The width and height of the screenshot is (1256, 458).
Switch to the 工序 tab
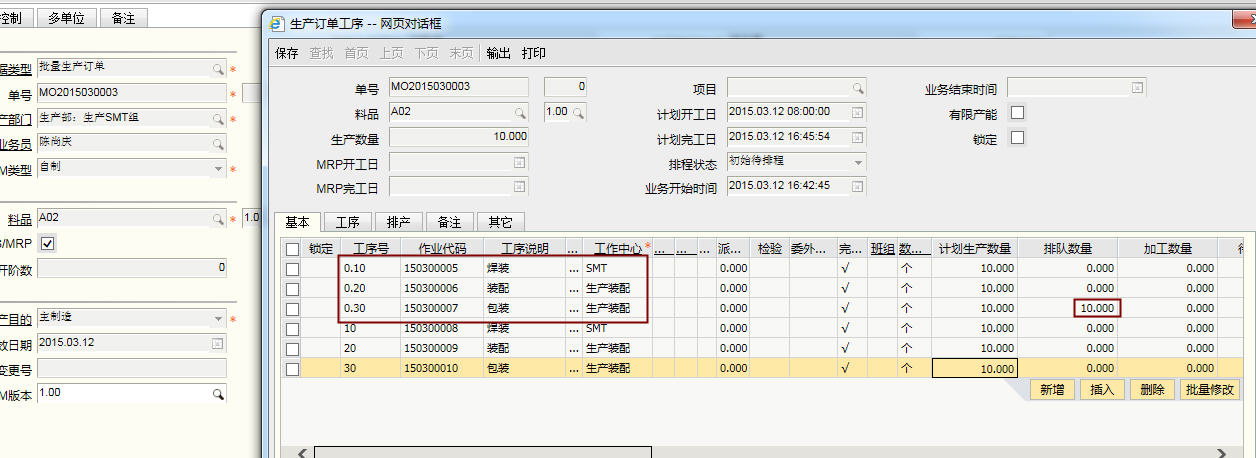point(348,222)
